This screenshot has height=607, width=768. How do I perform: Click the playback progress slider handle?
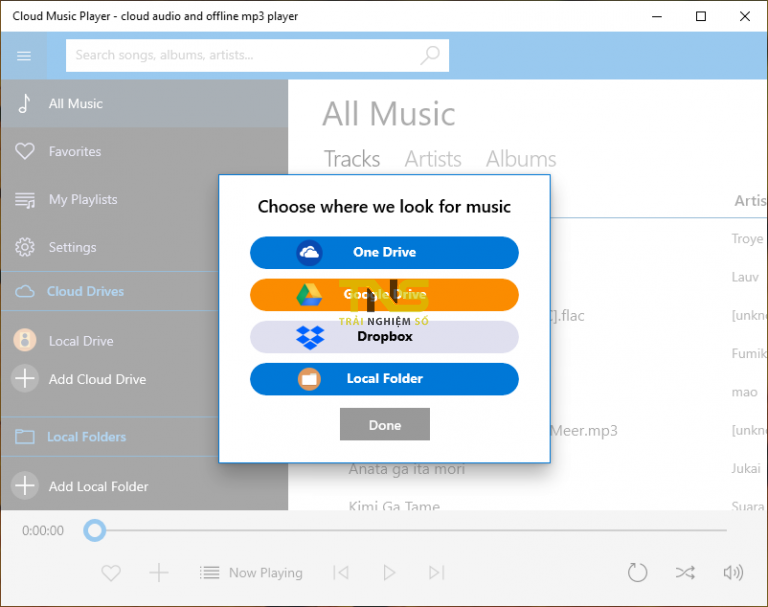pos(95,530)
